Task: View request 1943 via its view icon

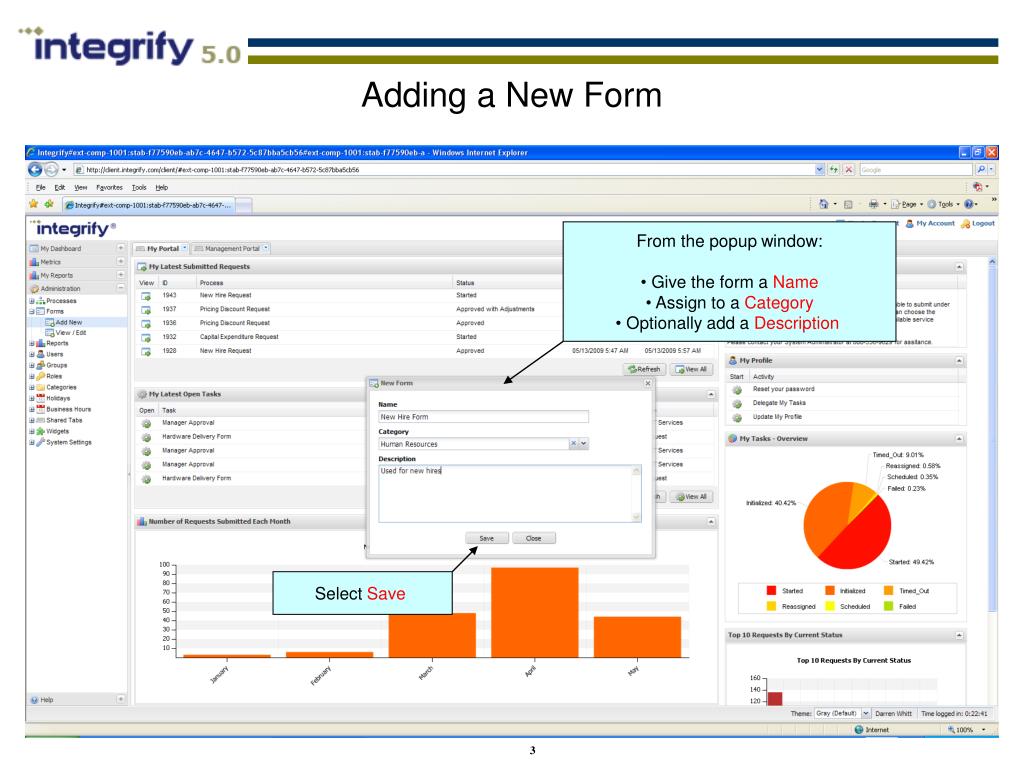Action: [x=146, y=296]
